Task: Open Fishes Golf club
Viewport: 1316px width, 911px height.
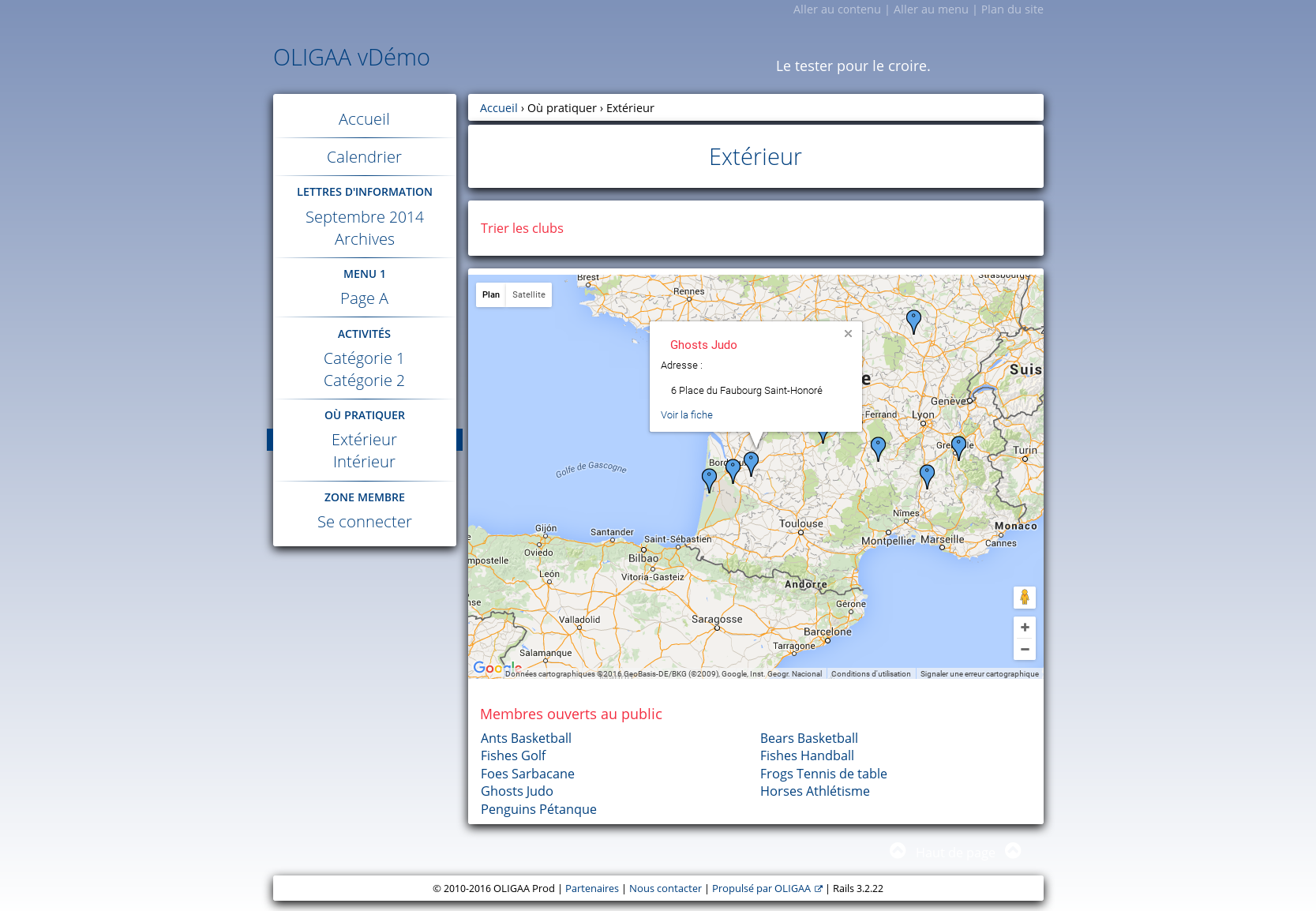Action: point(513,755)
